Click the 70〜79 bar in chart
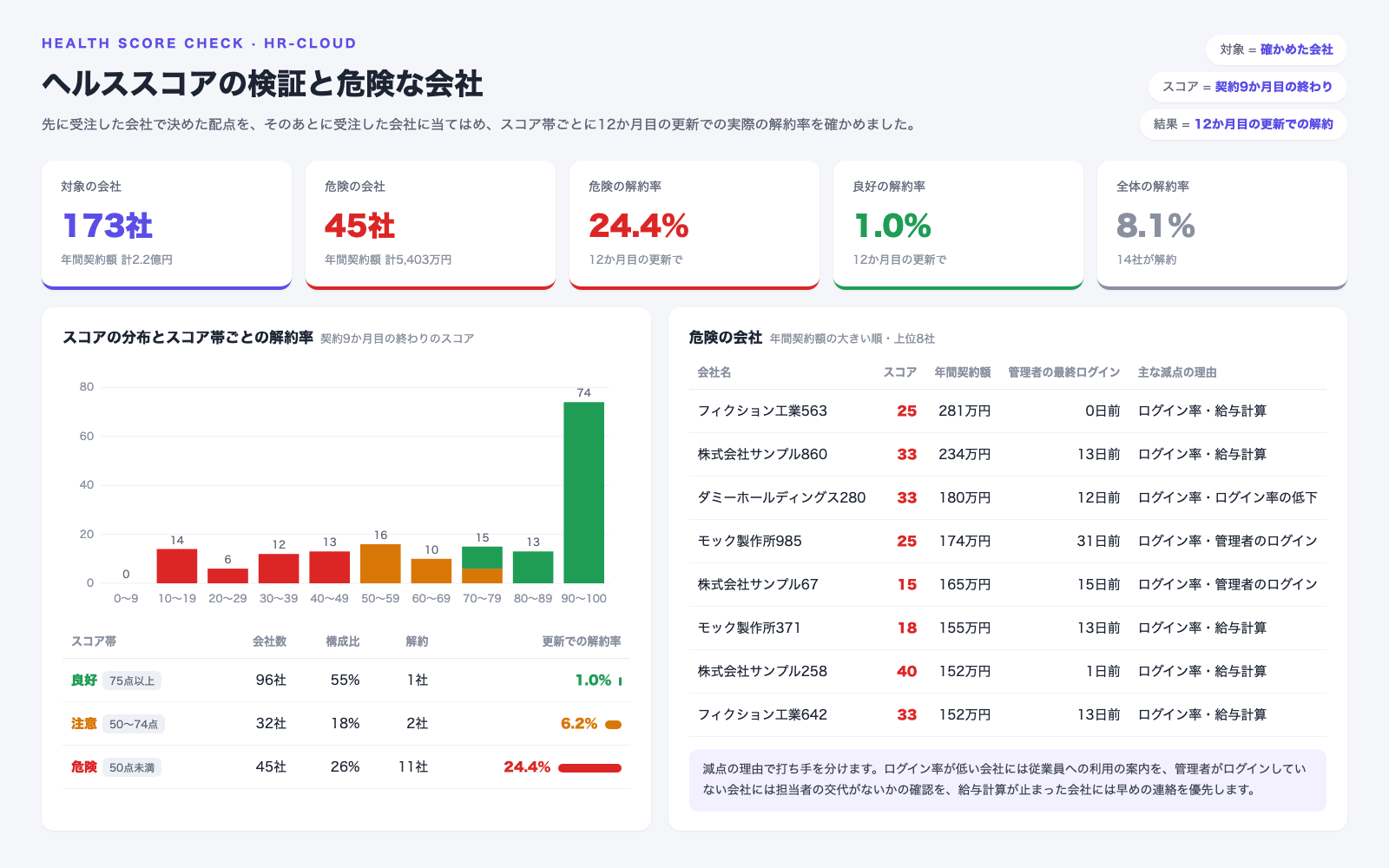This screenshot has width=1389, height=868. tap(482, 565)
